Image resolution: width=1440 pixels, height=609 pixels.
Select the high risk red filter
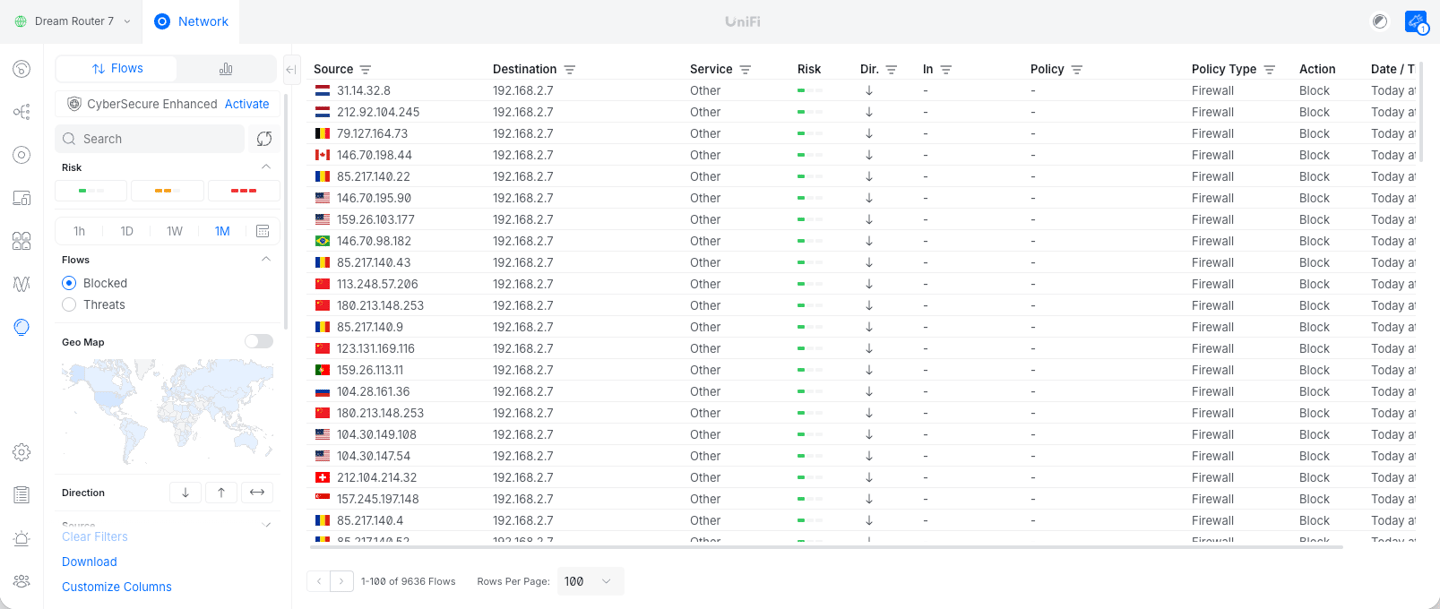tap(244, 190)
